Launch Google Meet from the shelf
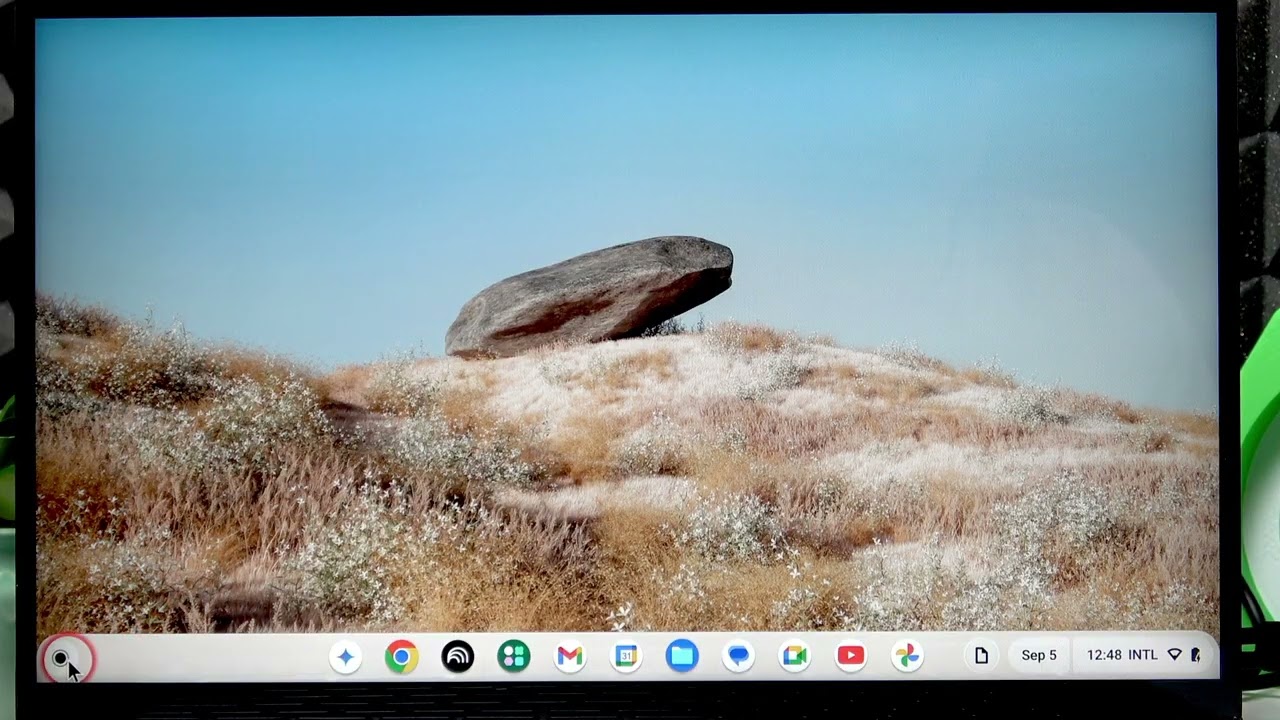This screenshot has height=720, width=1280. coord(794,656)
